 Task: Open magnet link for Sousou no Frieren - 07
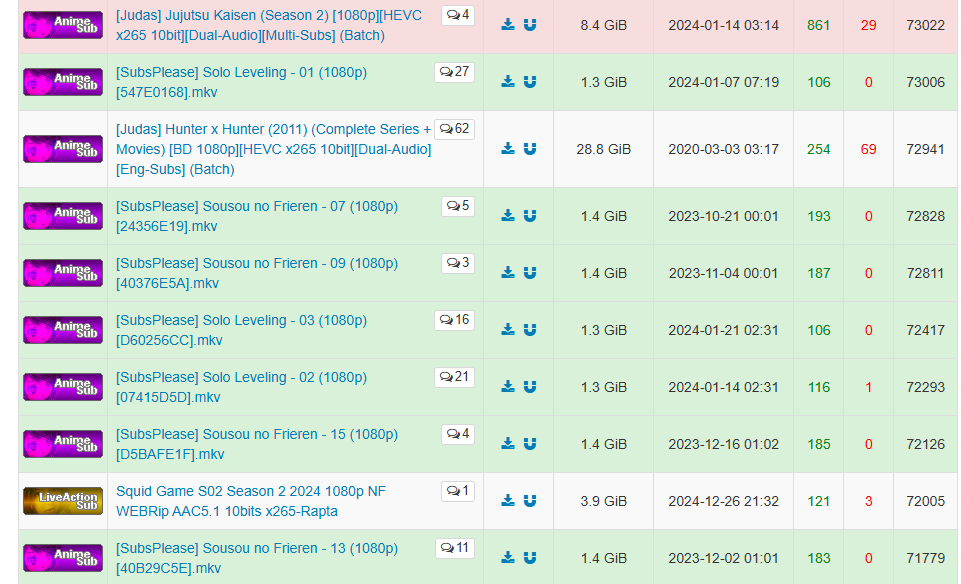click(530, 216)
